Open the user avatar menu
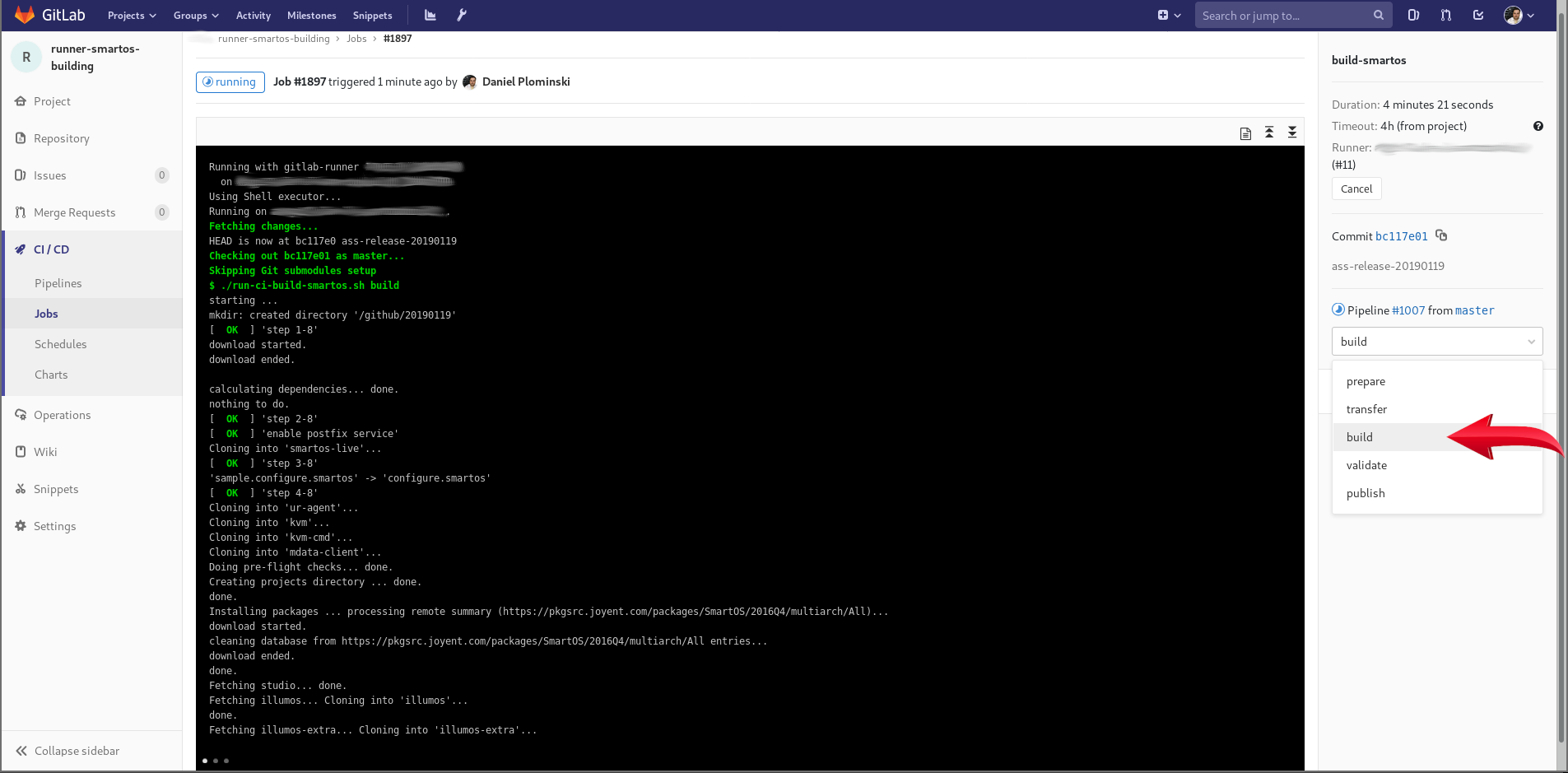Viewport: 1568px width, 773px height. 1519,15
